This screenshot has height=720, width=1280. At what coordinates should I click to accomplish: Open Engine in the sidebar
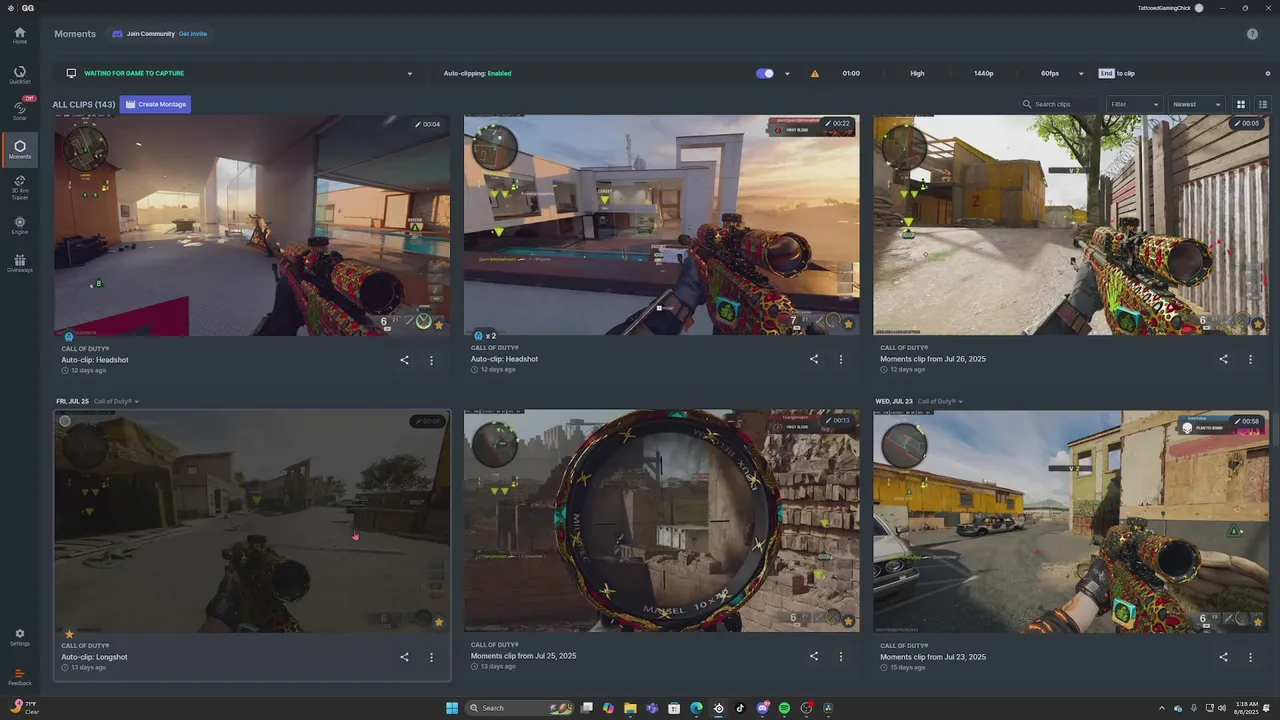[19, 225]
